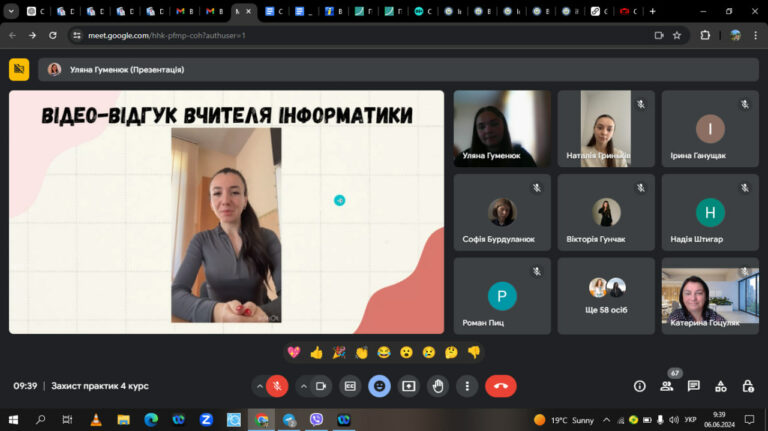Open a new browser tab with plus
Screen dimensions: 768x431
pos(652,11)
